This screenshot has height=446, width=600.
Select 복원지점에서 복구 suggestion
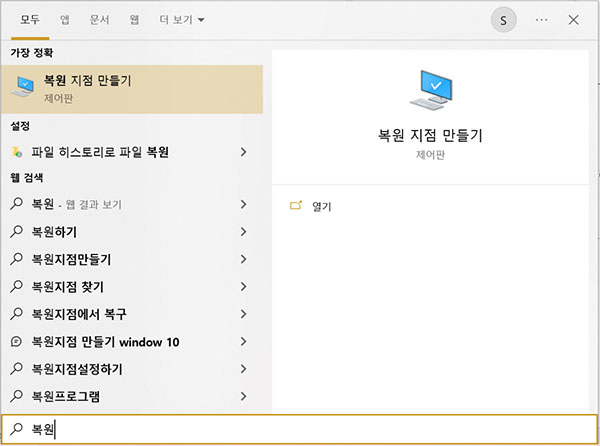point(132,314)
